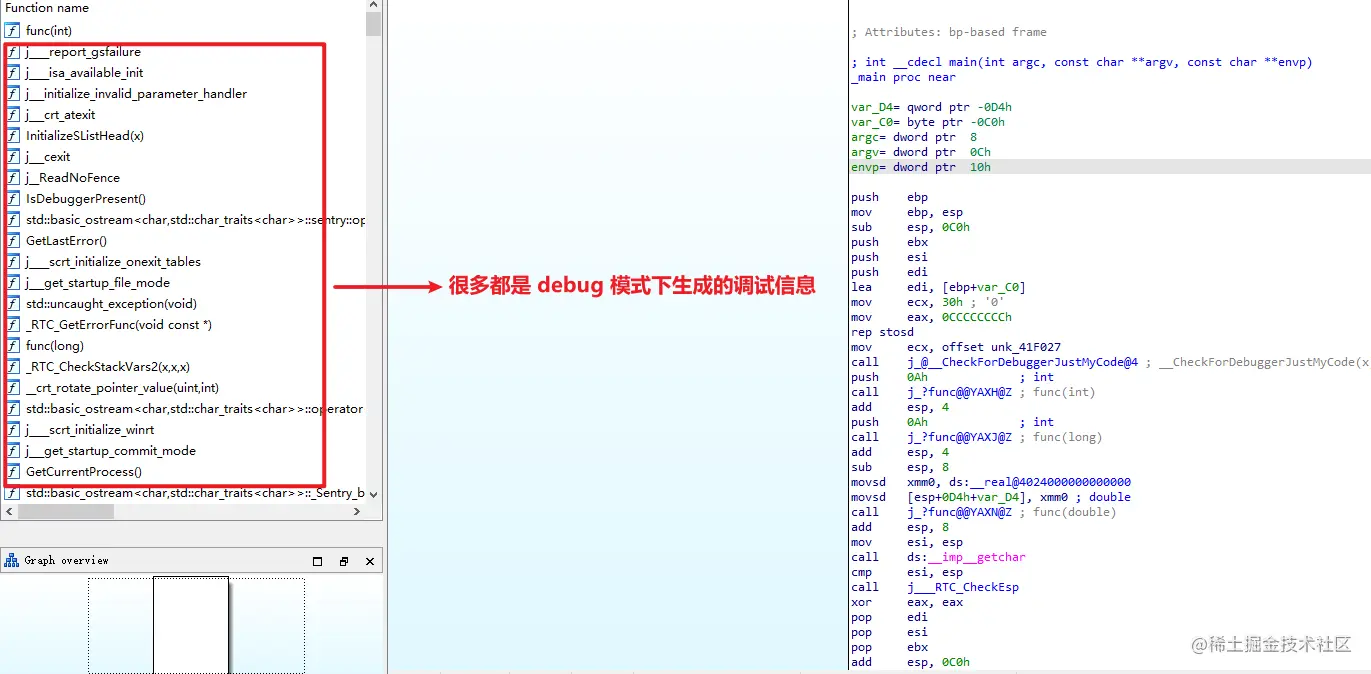This screenshot has width=1371, height=674.
Task: Click the horizontal scrollbar left arrow
Action: [8, 511]
